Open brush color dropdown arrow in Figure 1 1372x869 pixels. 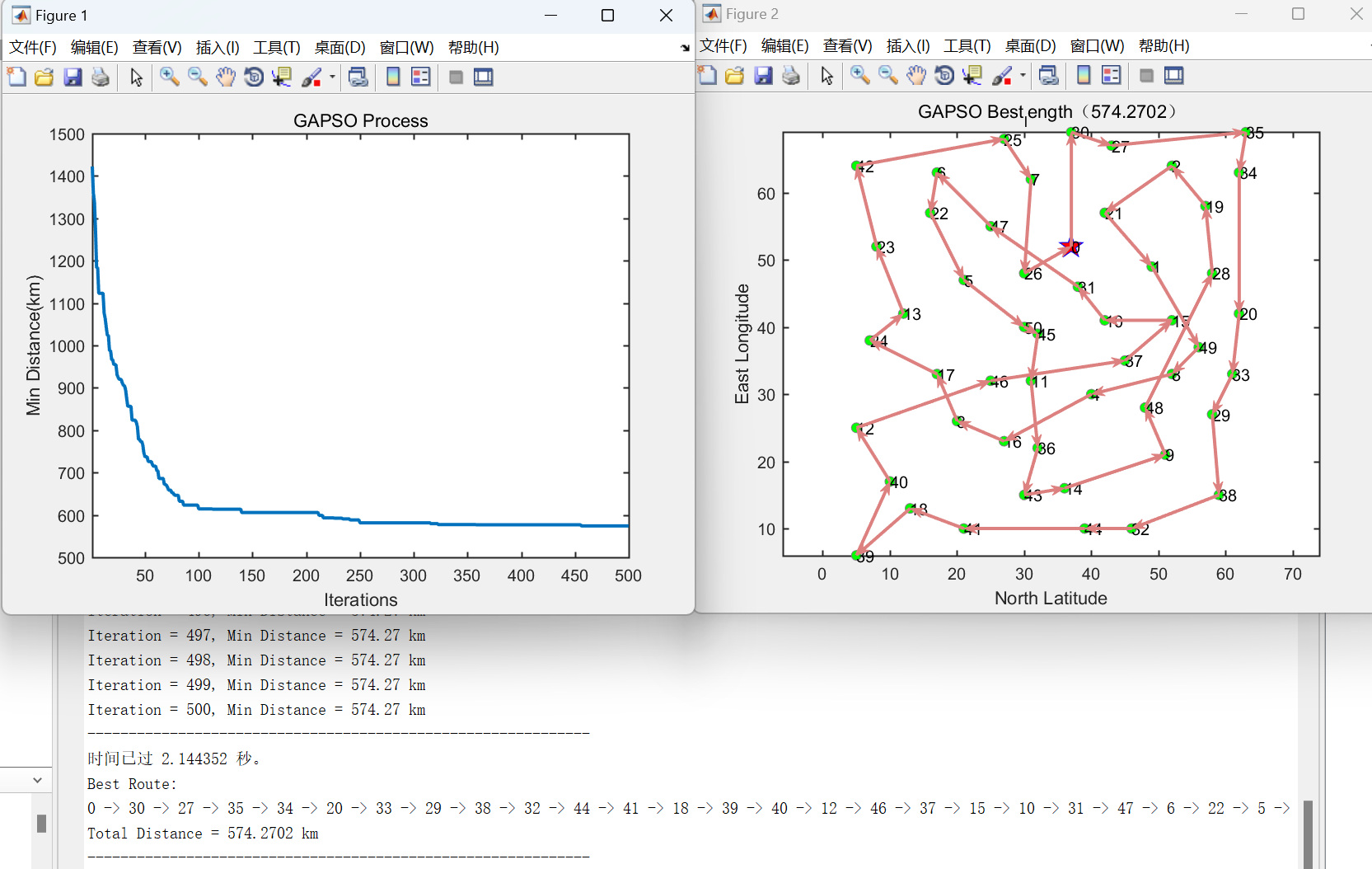(332, 78)
